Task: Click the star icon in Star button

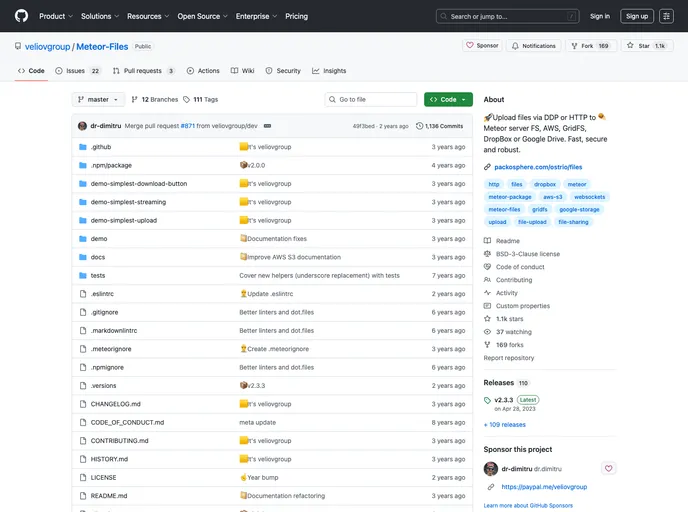Action: pyautogui.click(x=630, y=45)
